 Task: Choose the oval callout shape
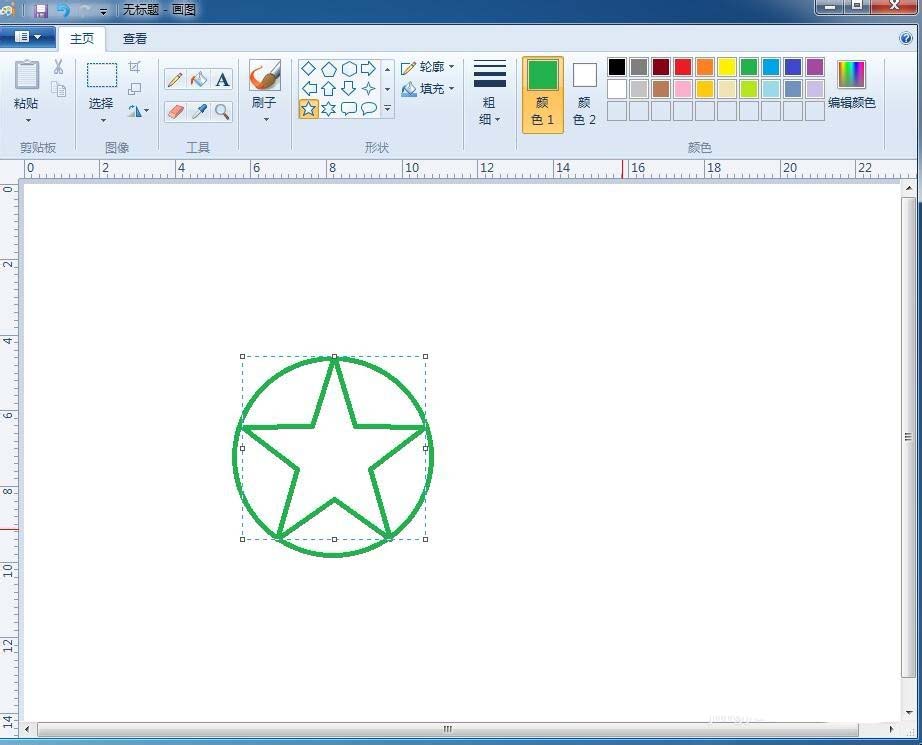369,109
